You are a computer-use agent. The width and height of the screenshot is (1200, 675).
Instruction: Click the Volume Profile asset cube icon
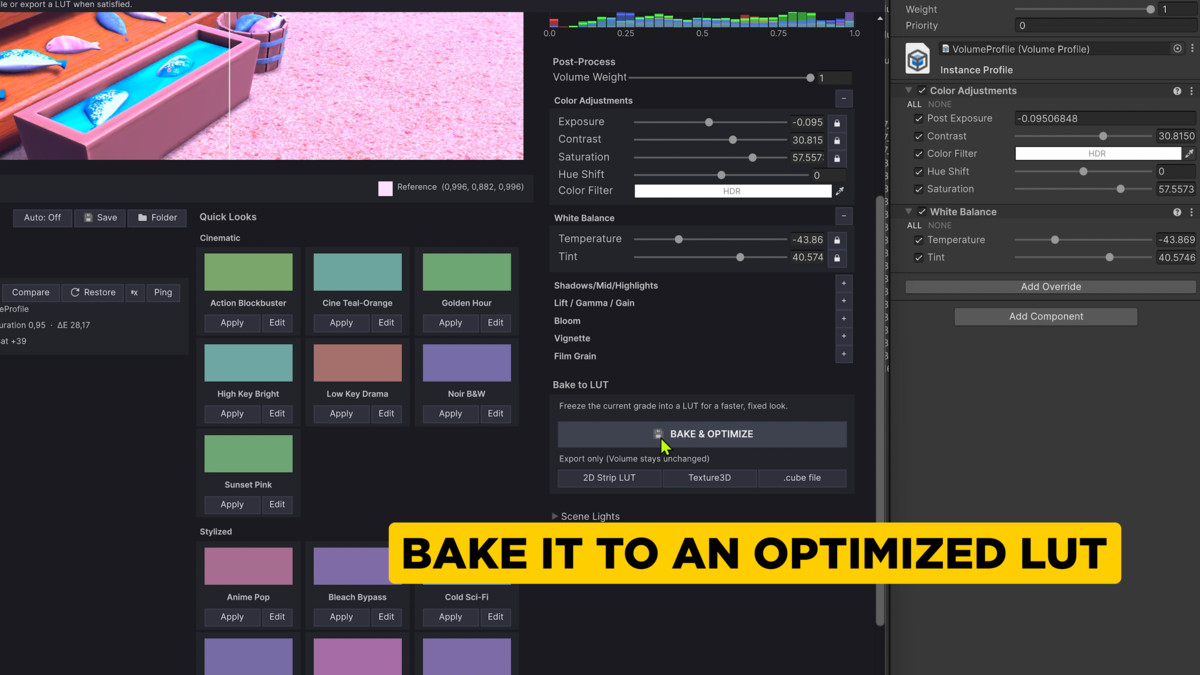pos(917,59)
